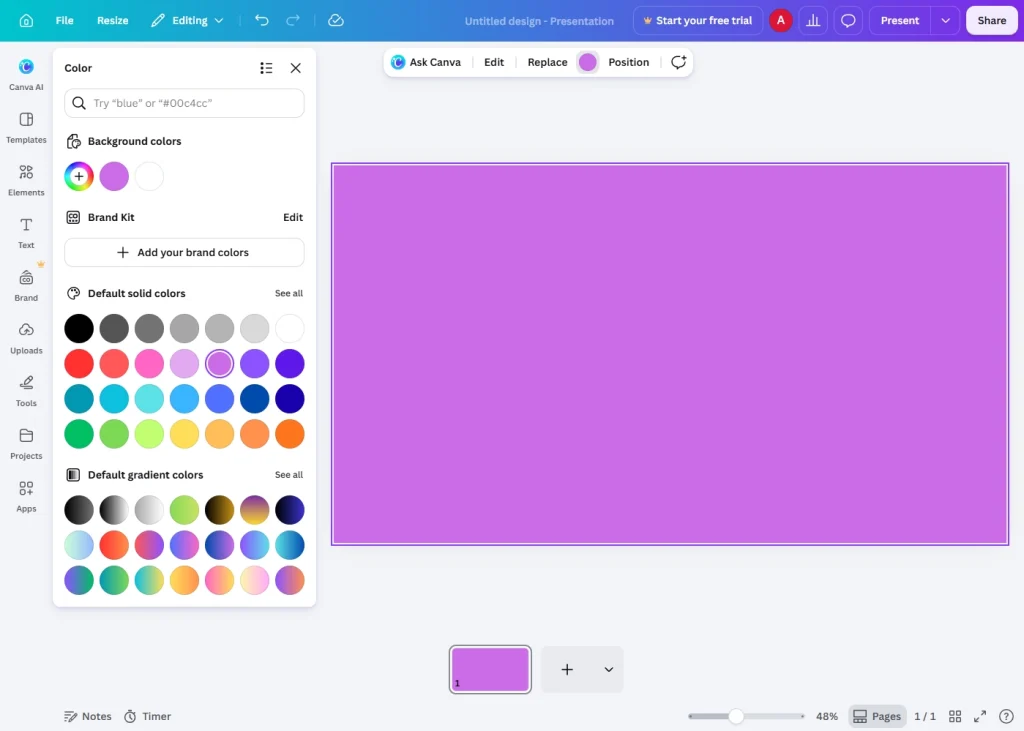The height and width of the screenshot is (731, 1024).
Task: Open the Apps panel
Action: click(x=26, y=496)
